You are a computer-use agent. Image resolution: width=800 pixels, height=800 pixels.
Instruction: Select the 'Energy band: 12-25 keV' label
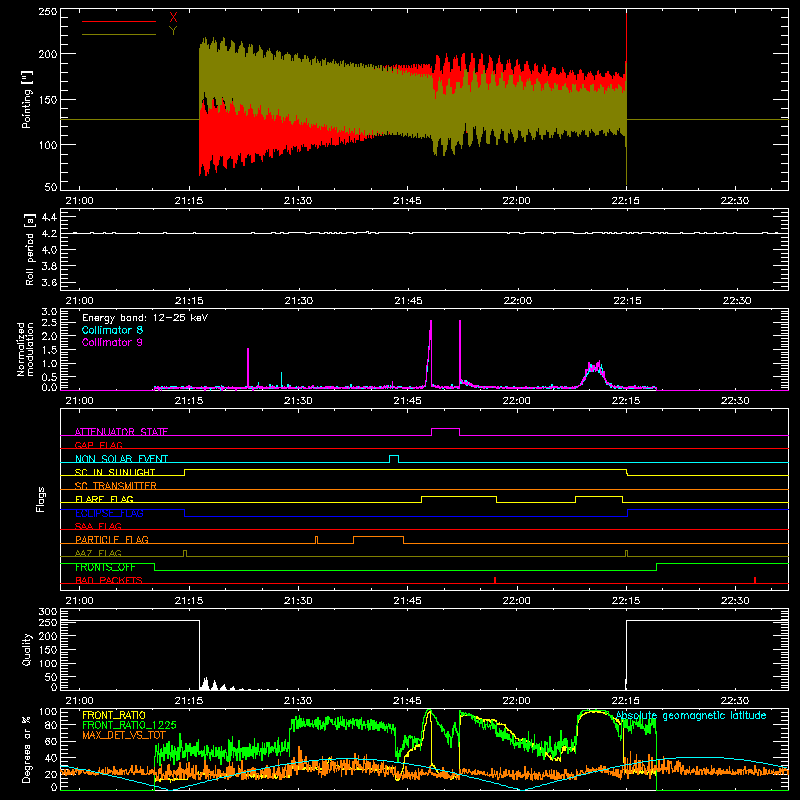[145, 318]
